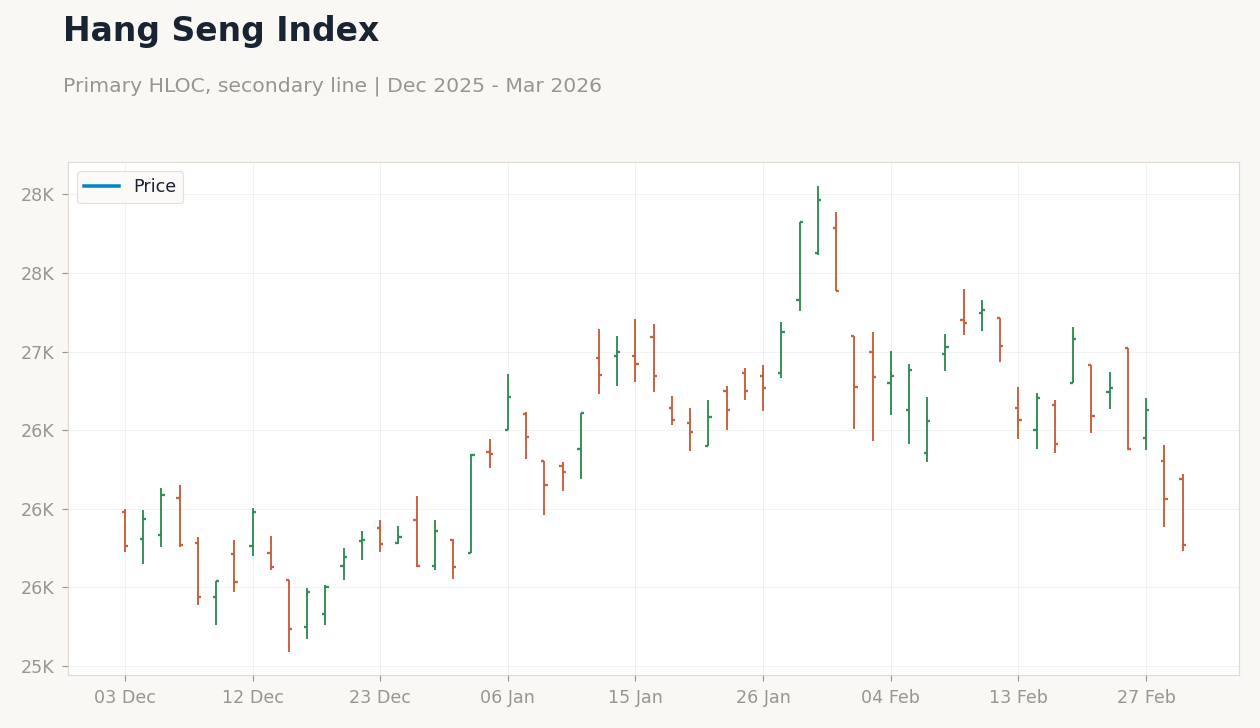
Task: Click the subtitle about Primary HLOC
Action: tap(332, 86)
